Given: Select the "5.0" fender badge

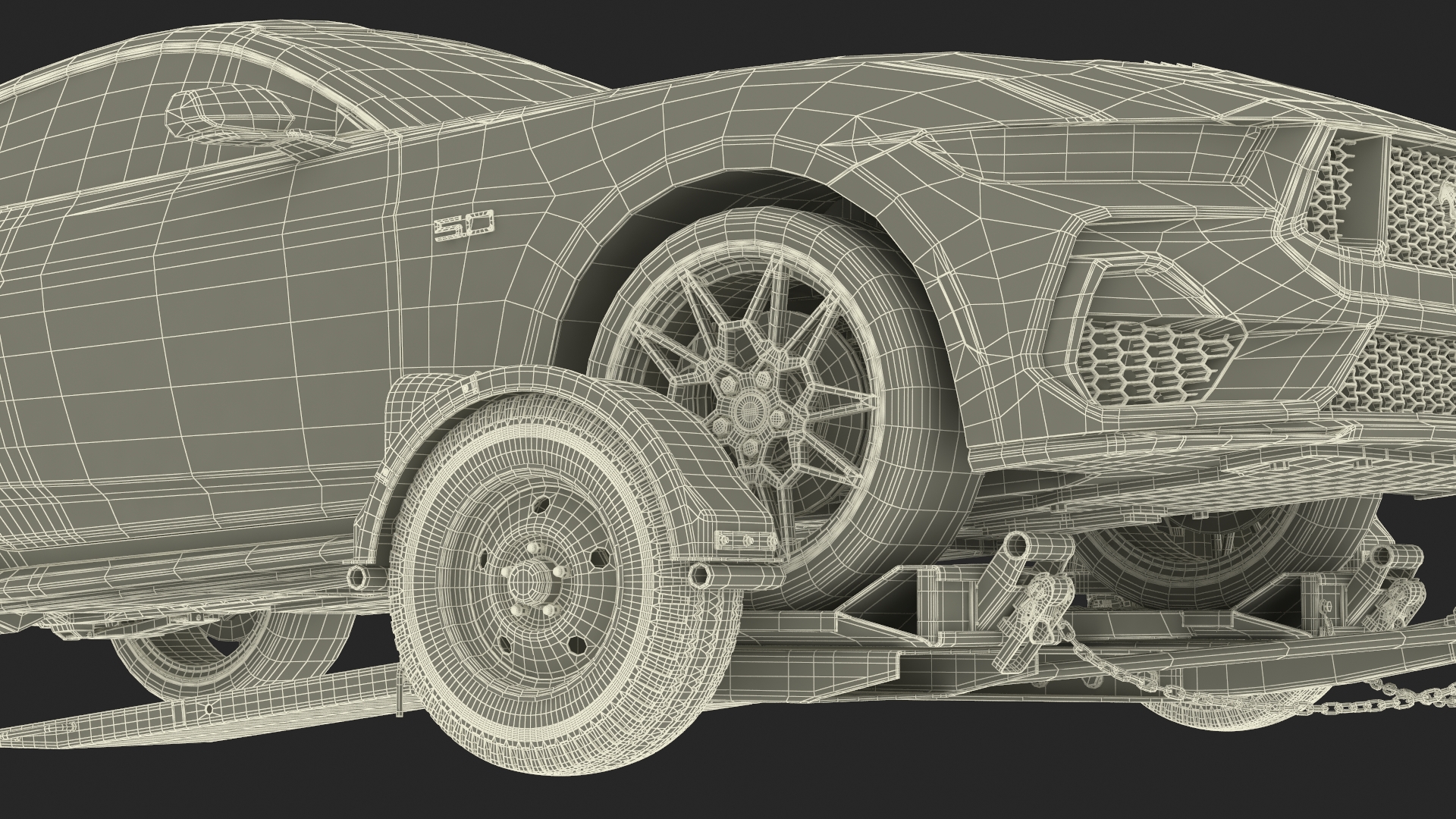Looking at the screenshot, I should coord(463,225).
